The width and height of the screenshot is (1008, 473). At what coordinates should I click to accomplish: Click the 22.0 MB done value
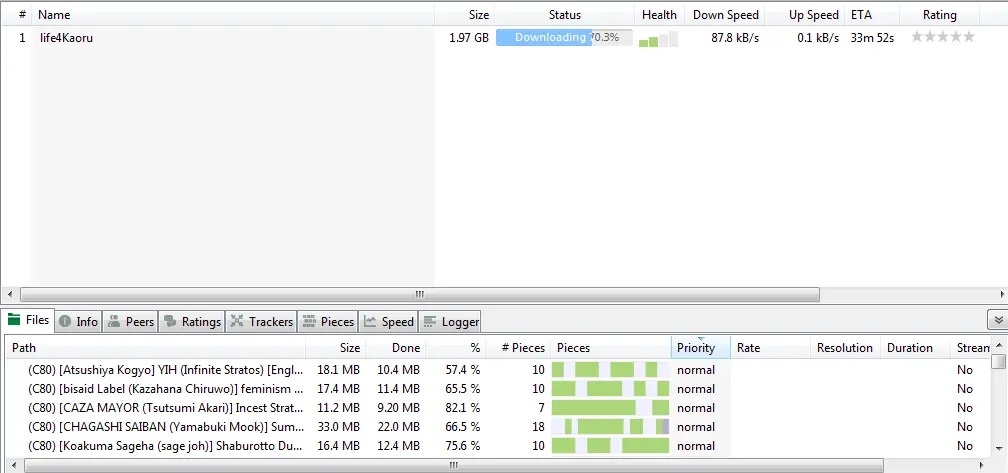[x=399, y=427]
